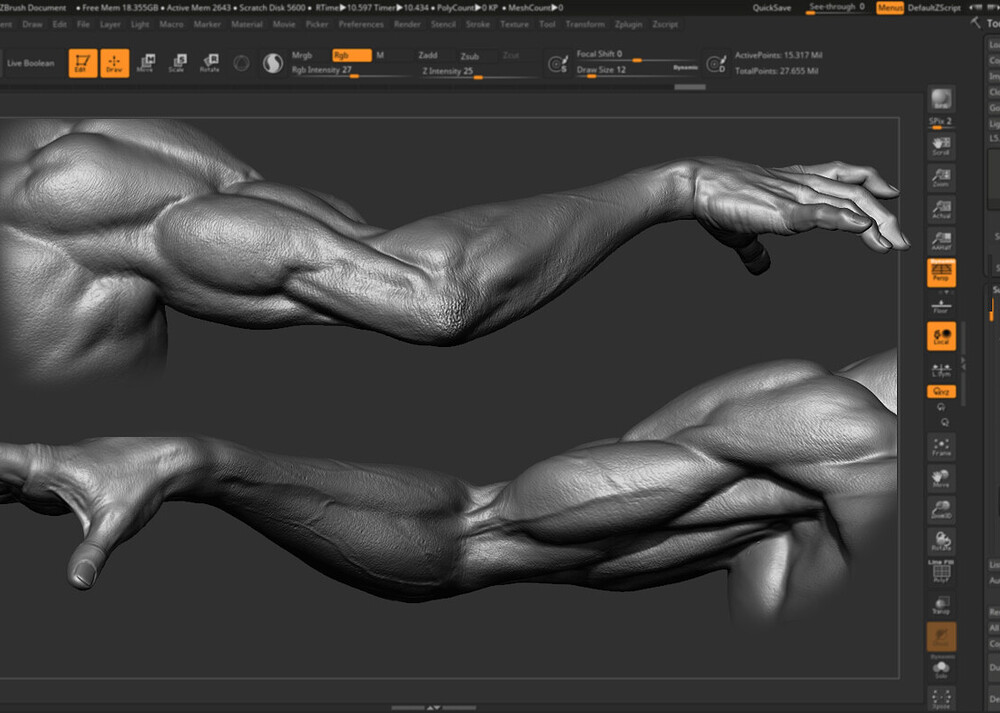
Task: Open the Layer menu
Action: pyautogui.click(x=110, y=24)
